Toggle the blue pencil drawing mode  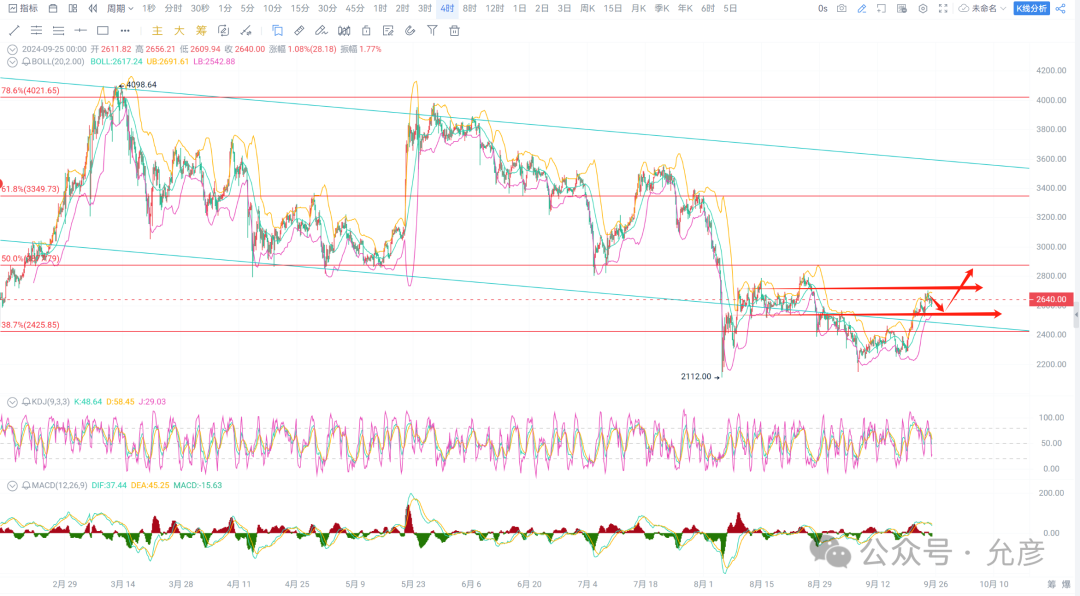pos(862,8)
